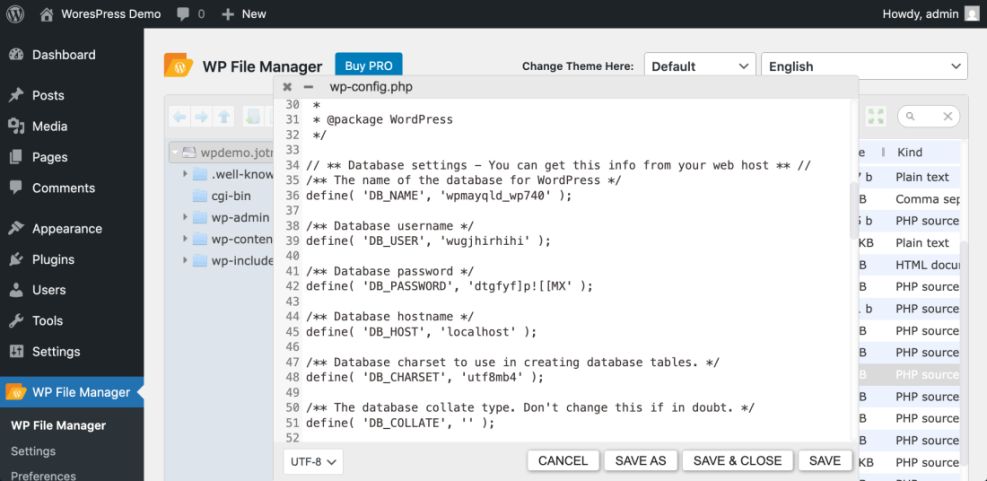
Task: Open the WoresPress Demo site home link
Action: tap(100, 14)
